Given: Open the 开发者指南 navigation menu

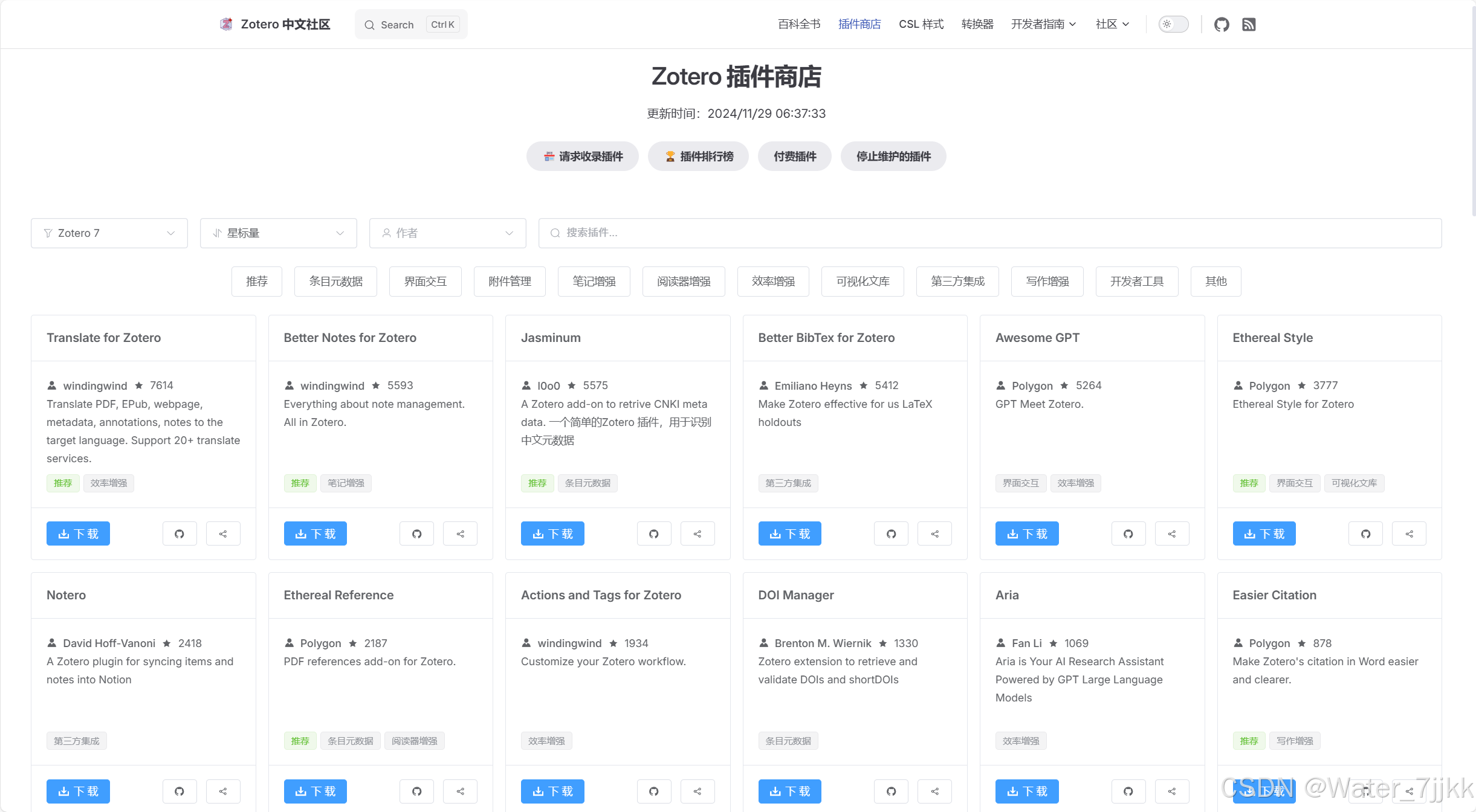Looking at the screenshot, I should click(1043, 25).
